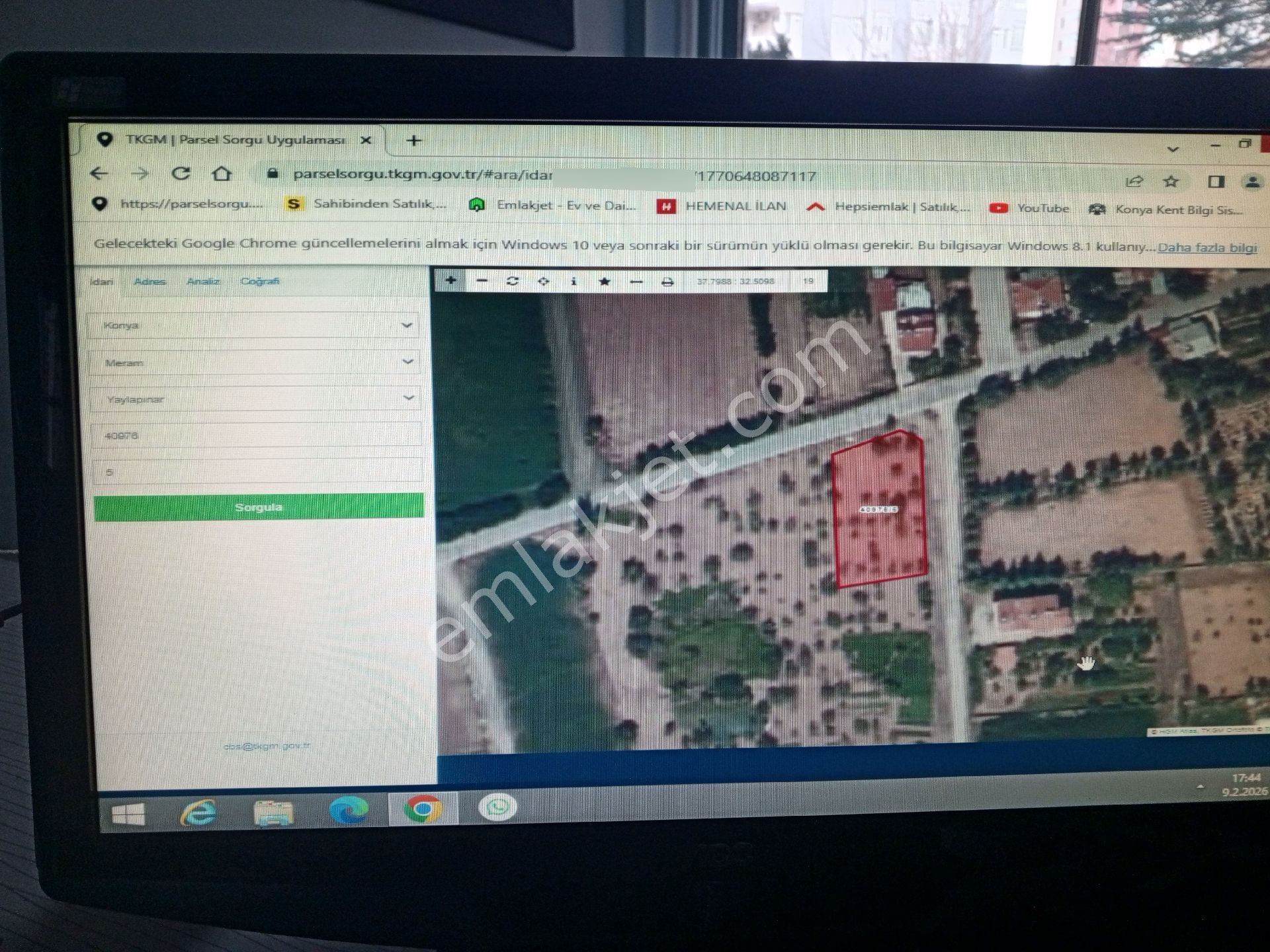Click the ada number field 40976
1270x952 pixels.
click(x=255, y=436)
